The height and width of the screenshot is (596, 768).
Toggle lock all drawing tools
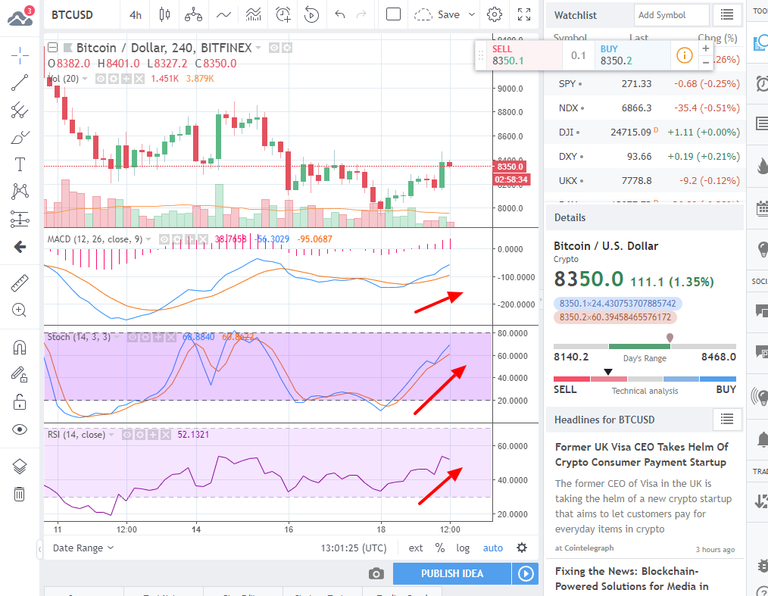(x=20, y=402)
